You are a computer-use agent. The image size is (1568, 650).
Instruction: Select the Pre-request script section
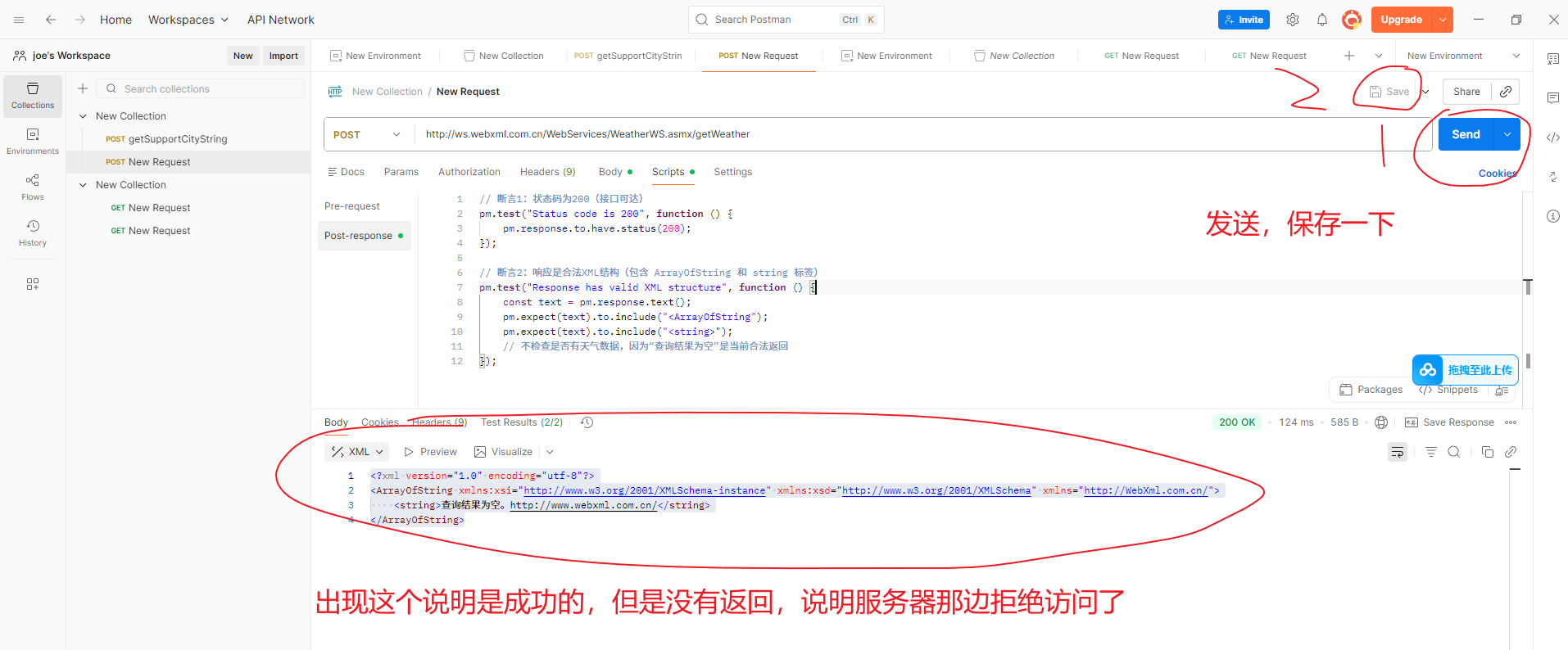352,206
